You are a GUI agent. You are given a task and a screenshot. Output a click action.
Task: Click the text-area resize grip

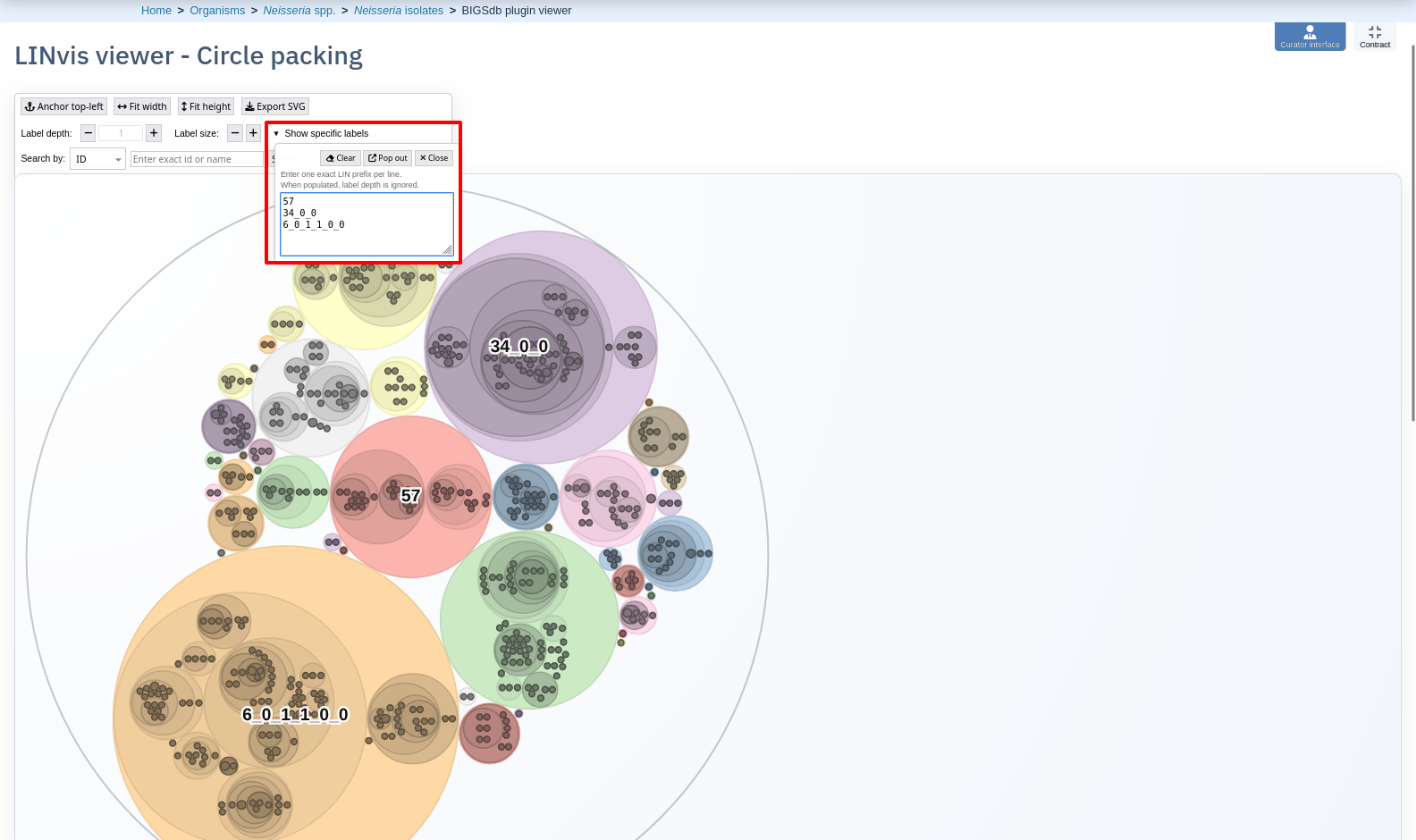(x=448, y=250)
